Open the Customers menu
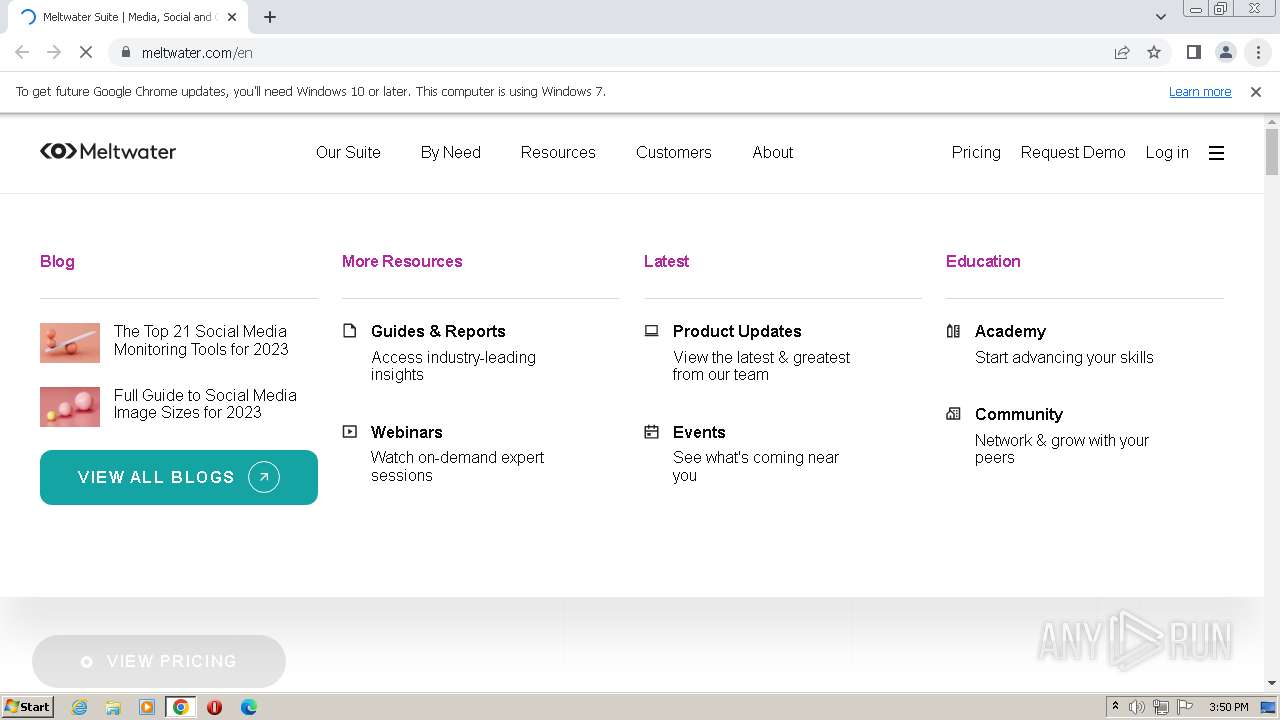The image size is (1280, 720). click(674, 152)
